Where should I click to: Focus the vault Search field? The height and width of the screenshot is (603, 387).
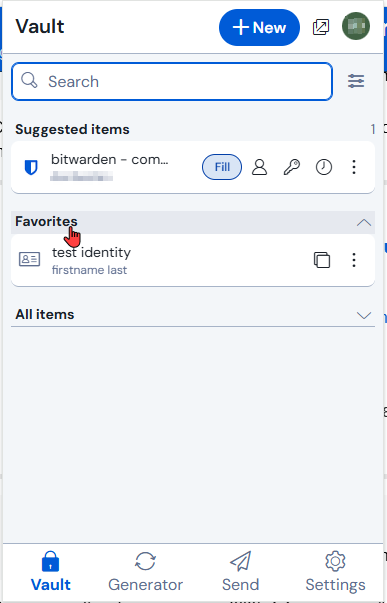click(172, 82)
